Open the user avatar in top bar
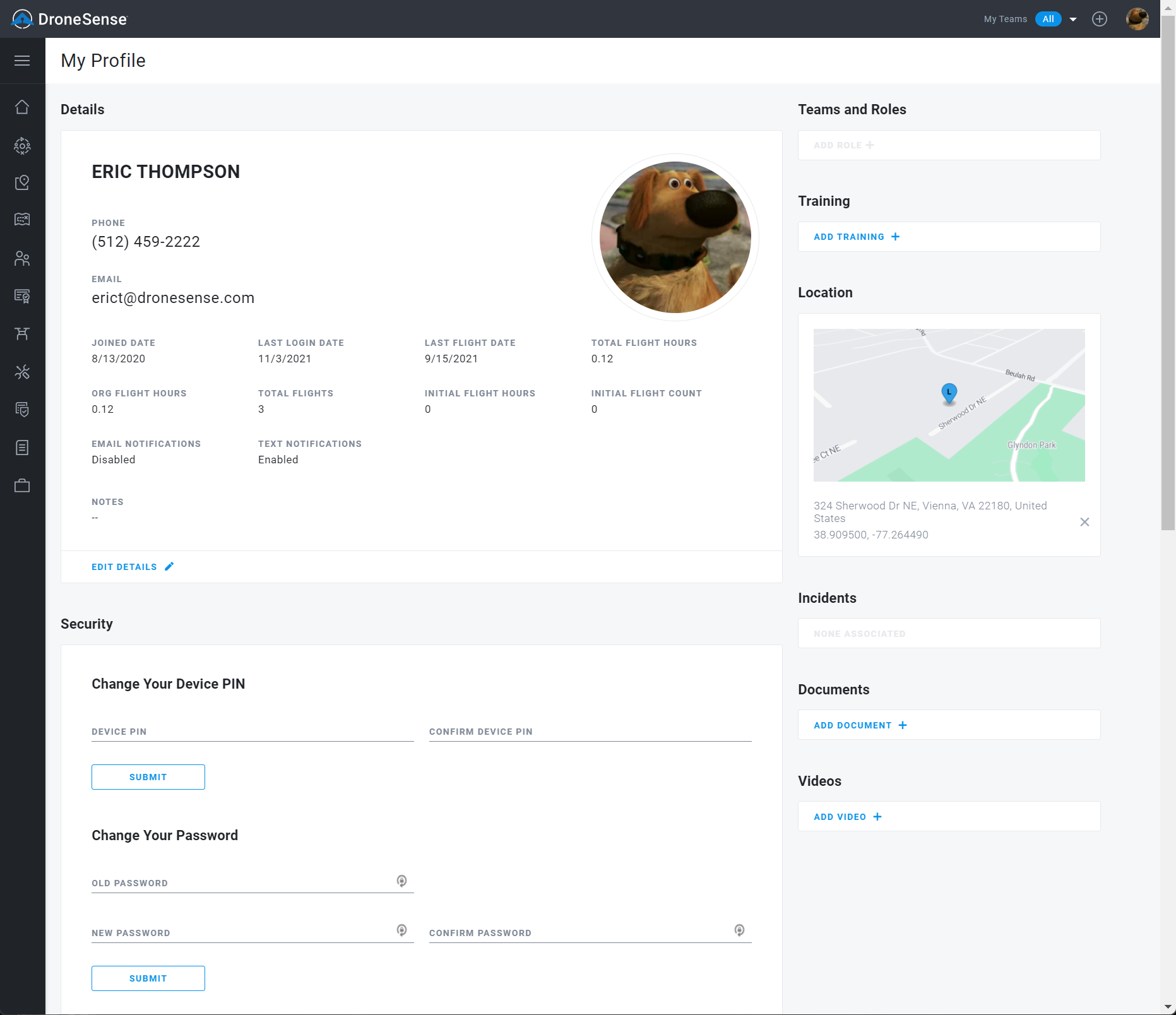This screenshot has width=1176, height=1015. pos(1137,19)
